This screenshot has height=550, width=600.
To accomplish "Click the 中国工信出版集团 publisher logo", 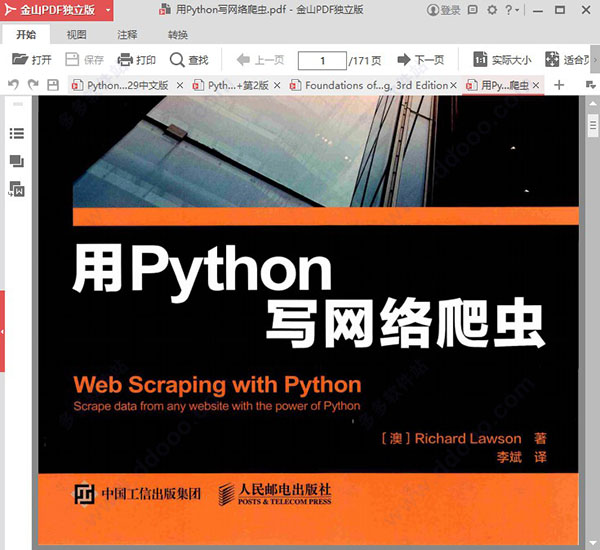I will click(137, 494).
